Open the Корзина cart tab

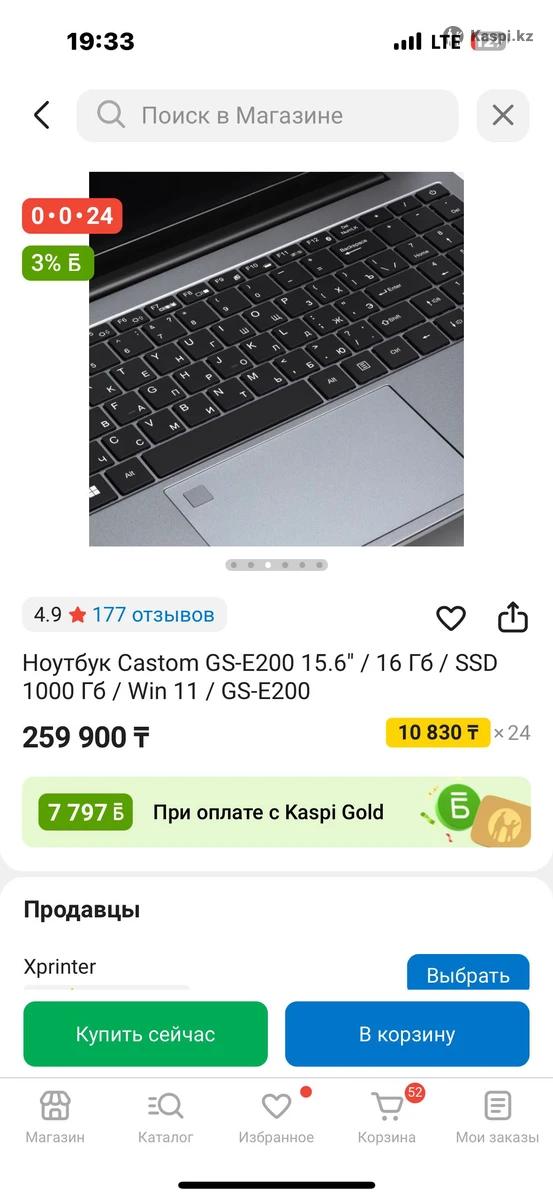pyautogui.click(x=387, y=1117)
